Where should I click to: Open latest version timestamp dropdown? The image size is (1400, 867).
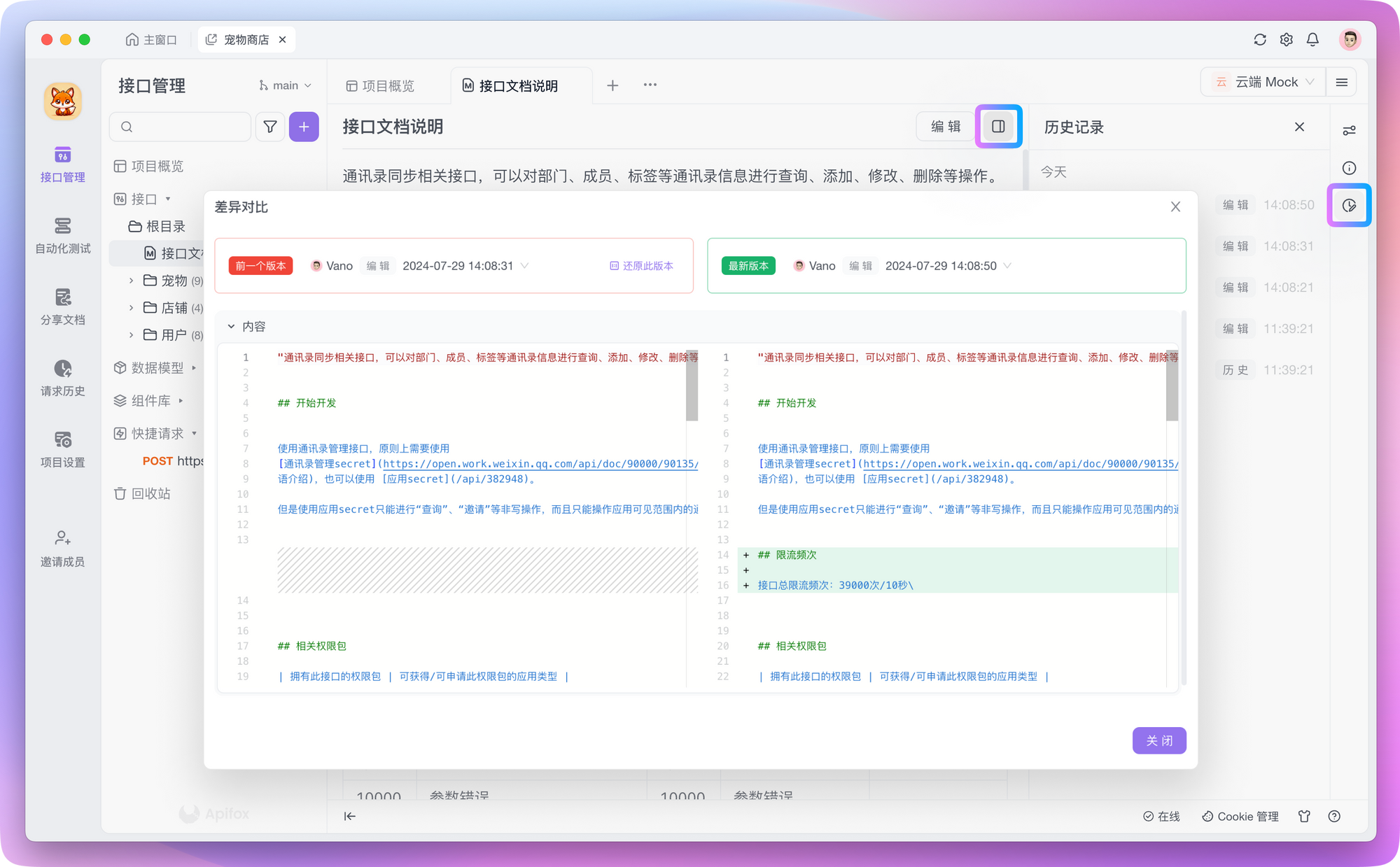coord(1007,266)
